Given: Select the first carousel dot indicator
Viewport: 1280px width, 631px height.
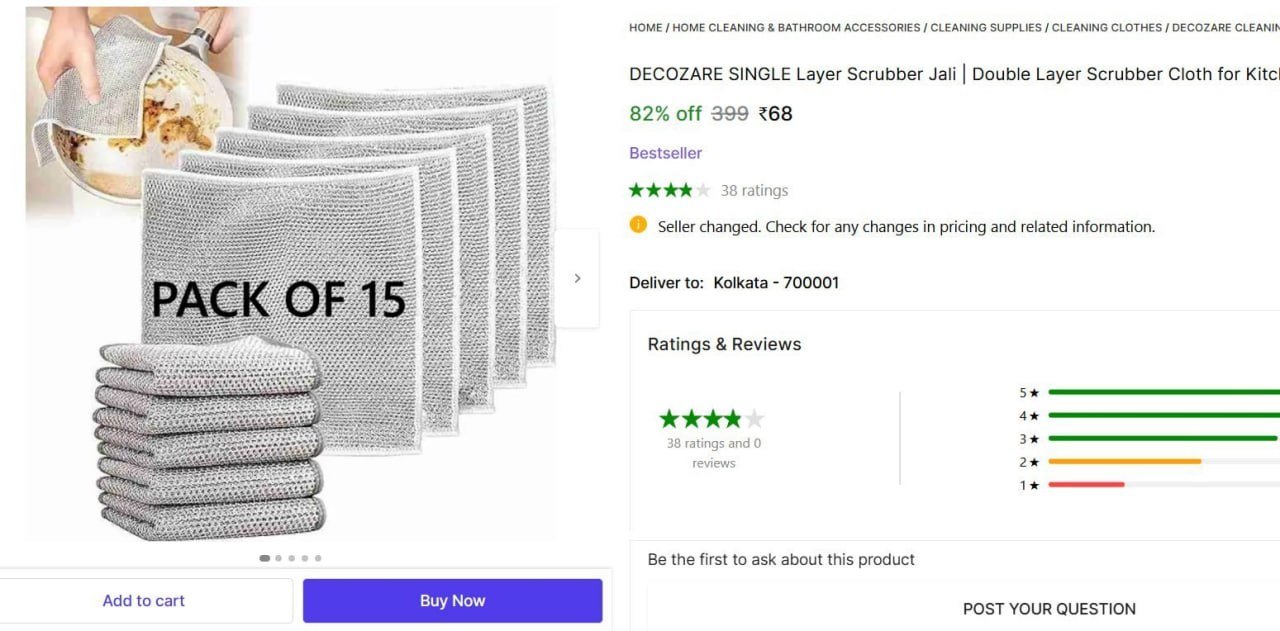Looking at the screenshot, I should tap(265, 558).
